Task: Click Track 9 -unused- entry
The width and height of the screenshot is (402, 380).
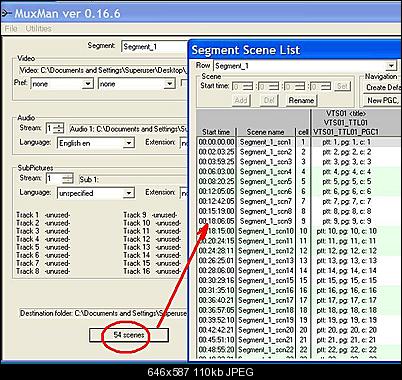Action: click(150, 215)
